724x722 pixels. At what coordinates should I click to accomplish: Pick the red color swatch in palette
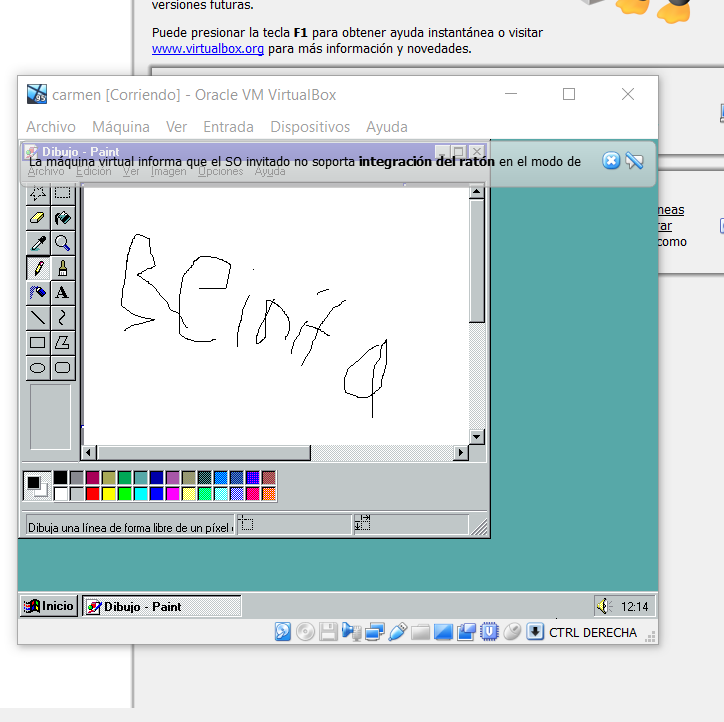pos(93,494)
